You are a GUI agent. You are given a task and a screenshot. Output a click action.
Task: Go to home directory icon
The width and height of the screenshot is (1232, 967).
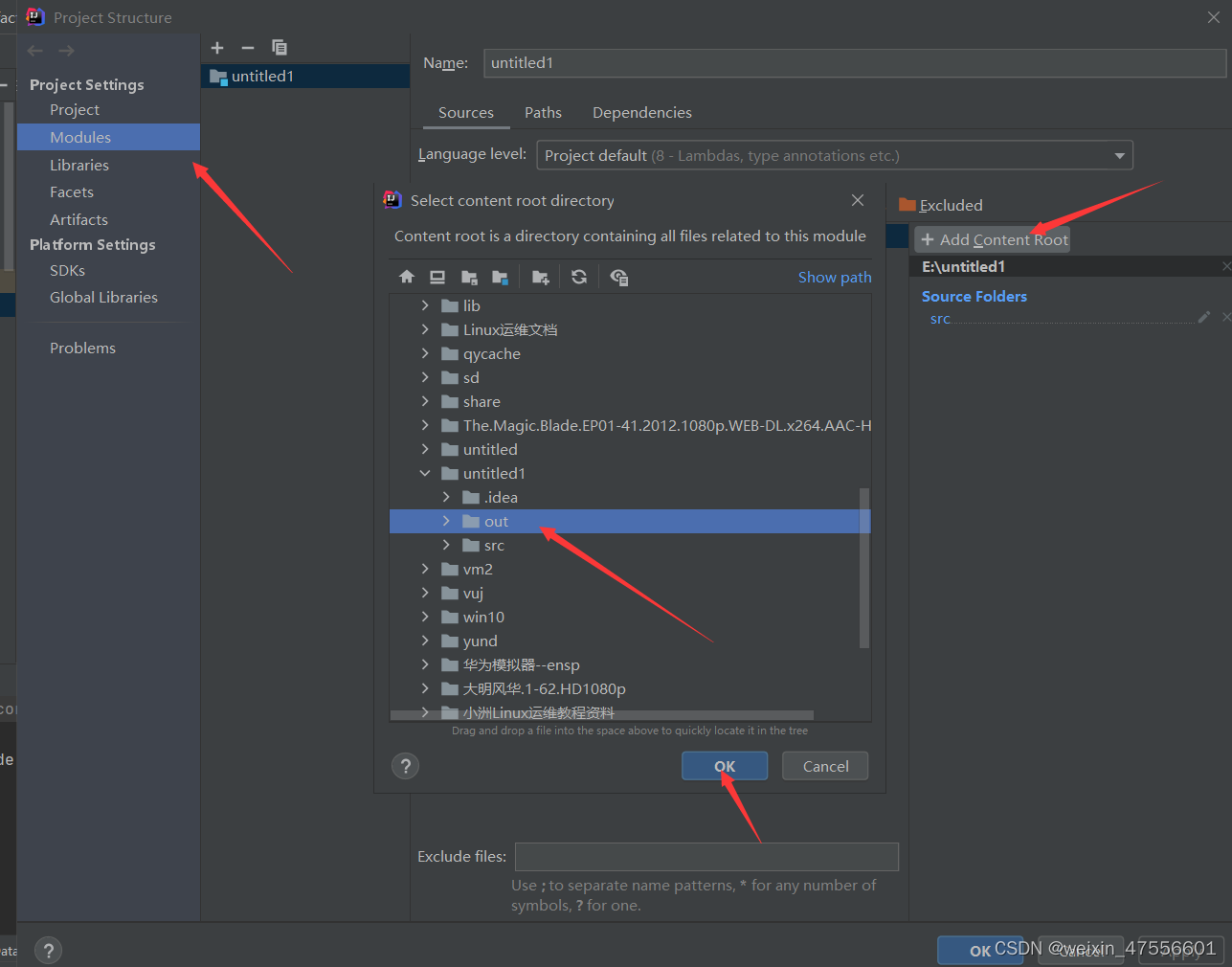pos(407,277)
